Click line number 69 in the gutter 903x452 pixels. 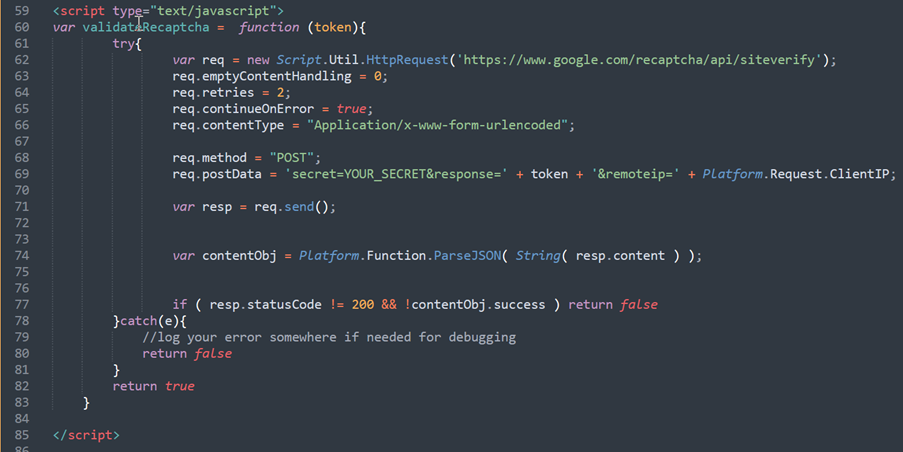pyautogui.click(x=22, y=174)
